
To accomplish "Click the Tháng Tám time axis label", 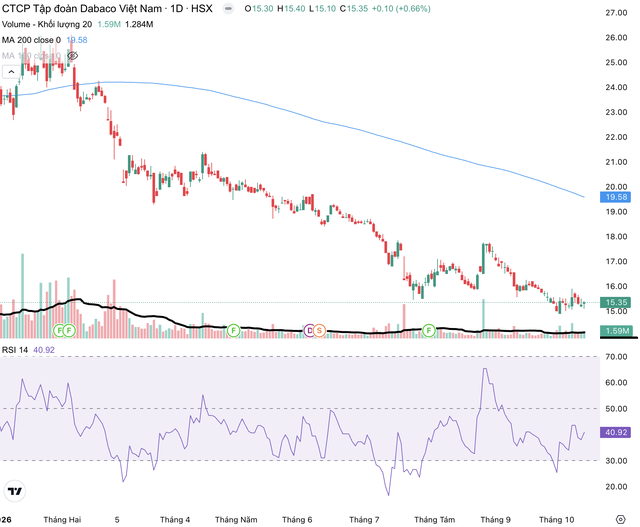I will click(434, 520).
